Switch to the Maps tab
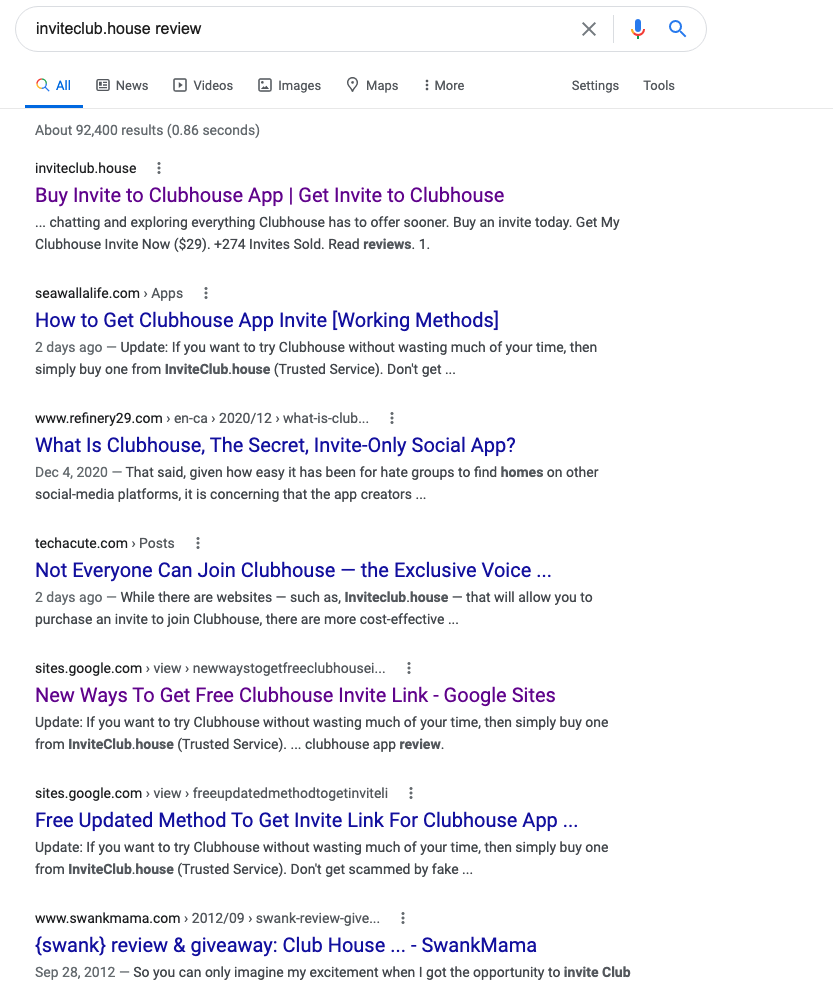The width and height of the screenshot is (833, 987). pyautogui.click(x=372, y=86)
